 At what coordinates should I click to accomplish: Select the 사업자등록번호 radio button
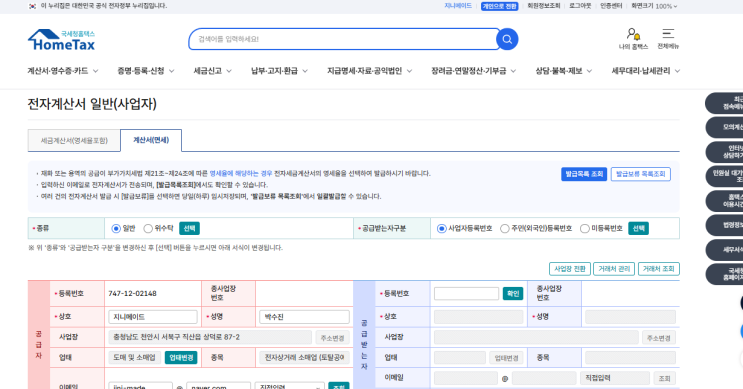point(441,228)
